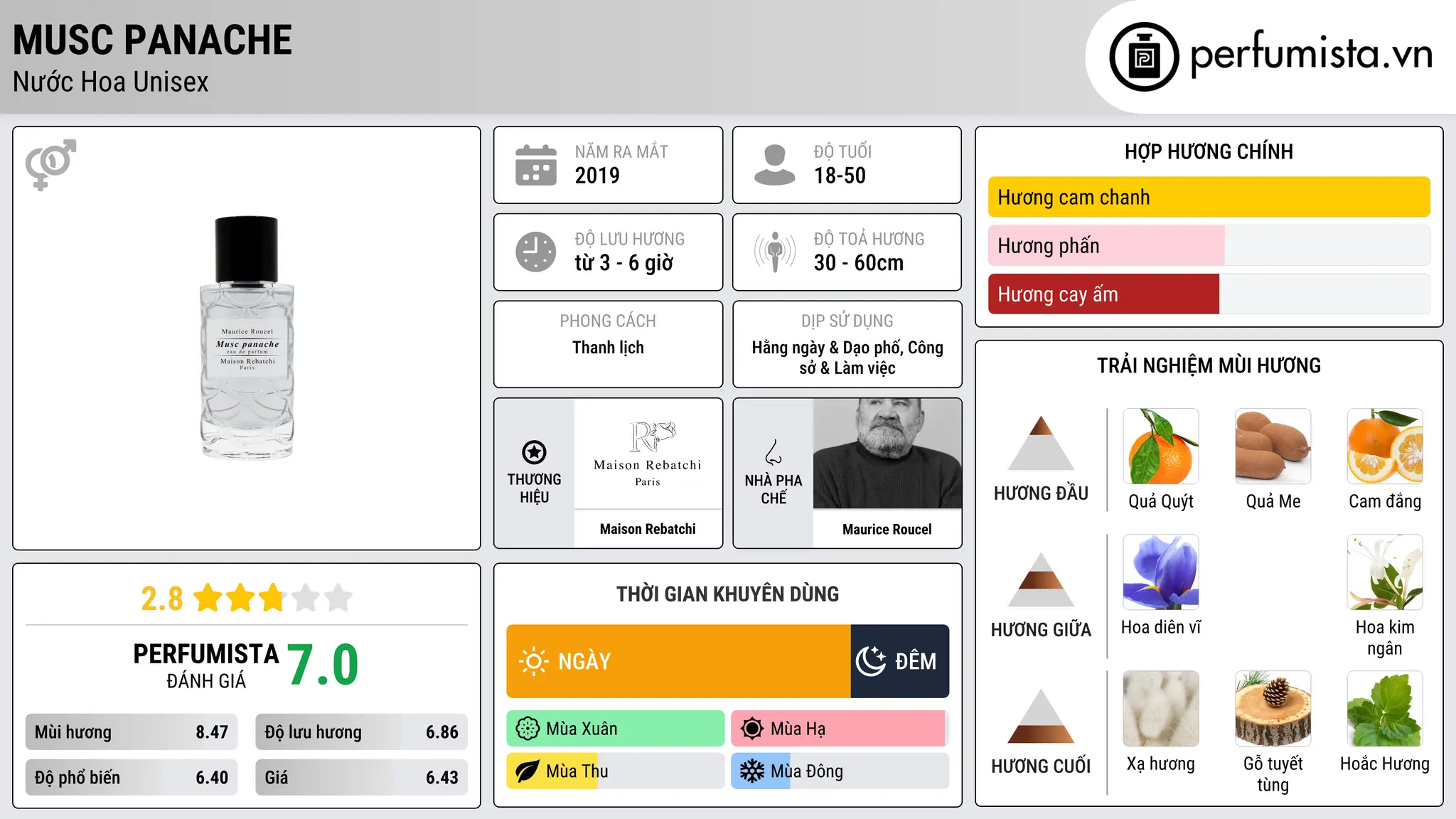Click the yellow Hương cam chanh accord bar
The height and width of the screenshot is (819, 1456).
[1209, 197]
